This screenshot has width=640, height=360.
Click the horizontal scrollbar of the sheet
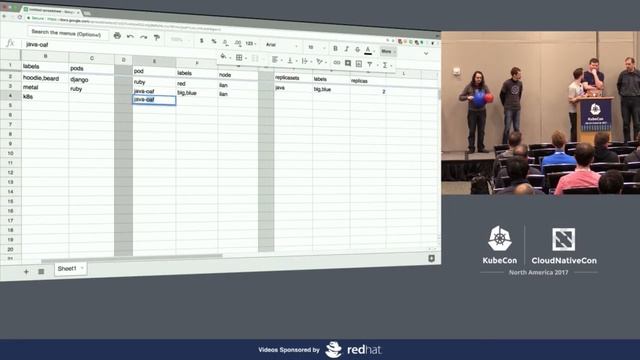[131, 258]
